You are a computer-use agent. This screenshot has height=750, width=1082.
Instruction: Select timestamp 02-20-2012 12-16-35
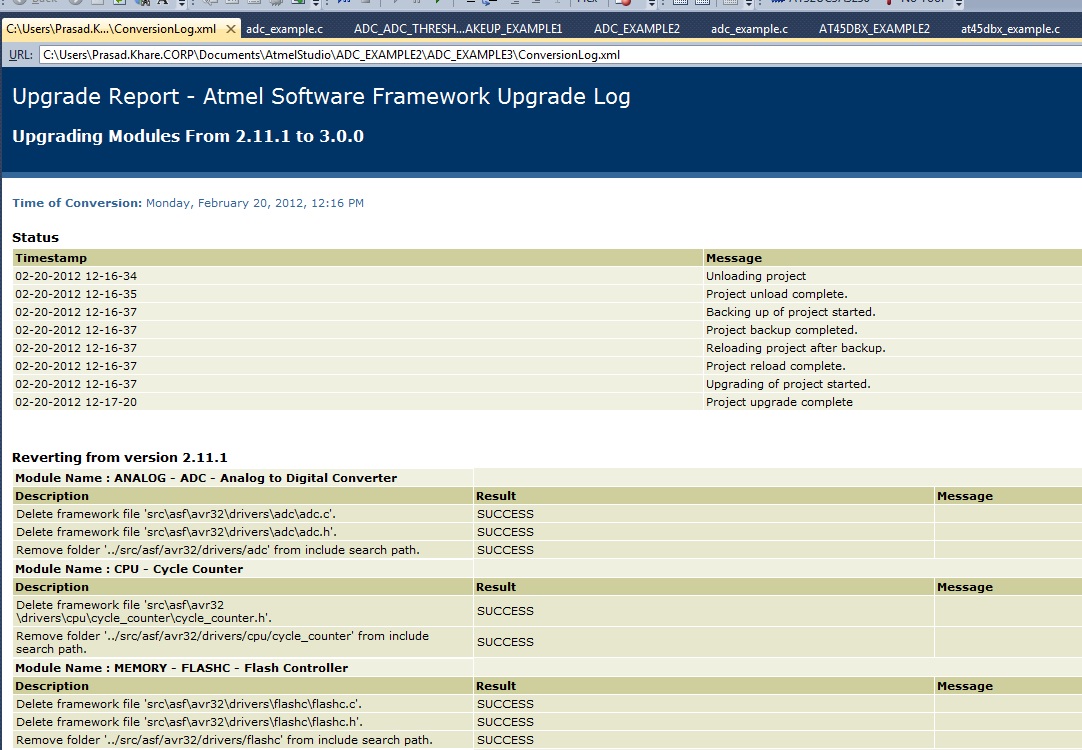[x=76, y=294]
